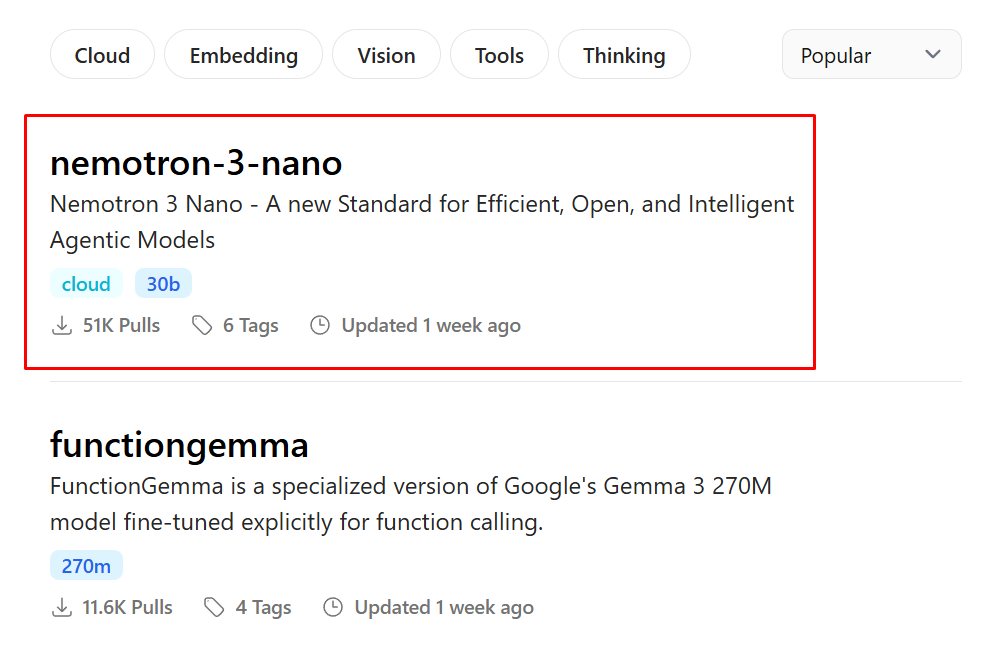Open the nemotron-3-nano model title

pyautogui.click(x=196, y=163)
